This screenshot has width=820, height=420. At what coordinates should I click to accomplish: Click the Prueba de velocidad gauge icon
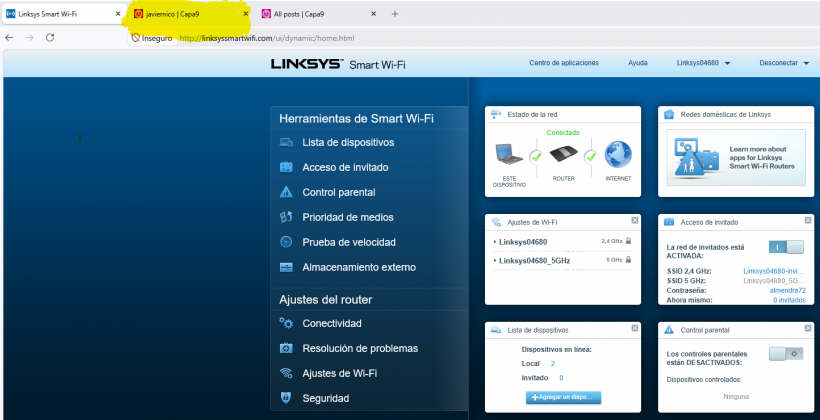(x=286, y=242)
